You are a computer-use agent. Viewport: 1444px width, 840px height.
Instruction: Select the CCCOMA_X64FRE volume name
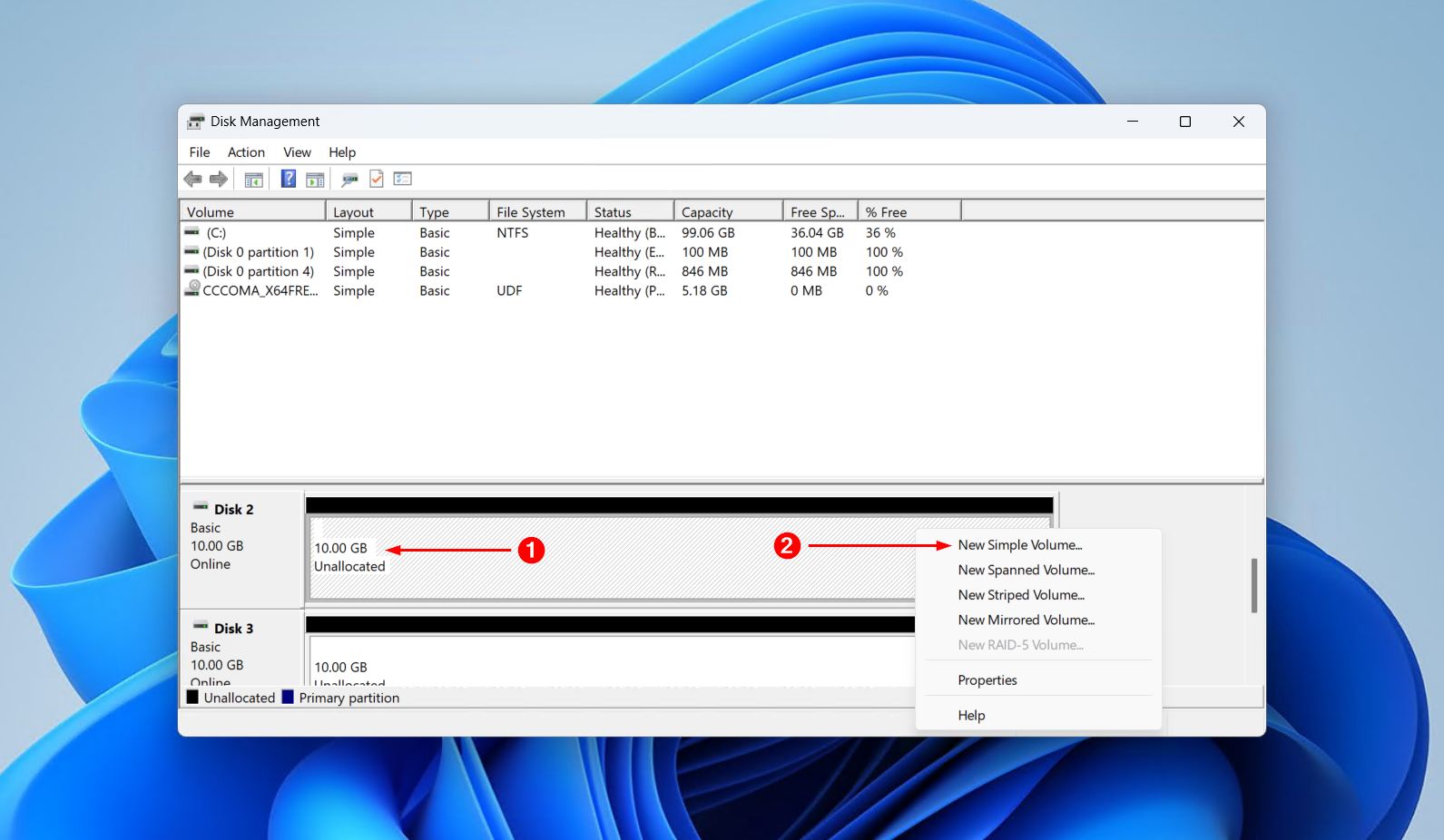click(x=260, y=291)
